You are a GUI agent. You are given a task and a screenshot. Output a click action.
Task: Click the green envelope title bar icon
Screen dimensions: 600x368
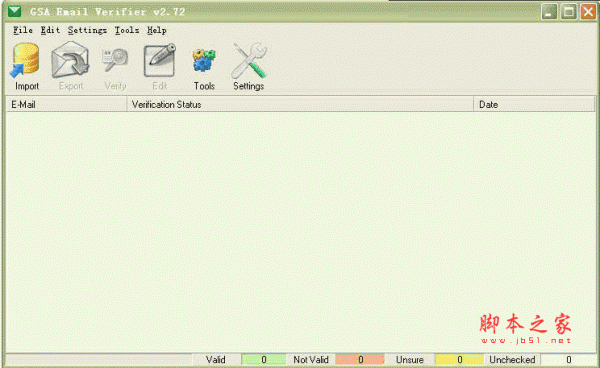pyautogui.click(x=15, y=11)
